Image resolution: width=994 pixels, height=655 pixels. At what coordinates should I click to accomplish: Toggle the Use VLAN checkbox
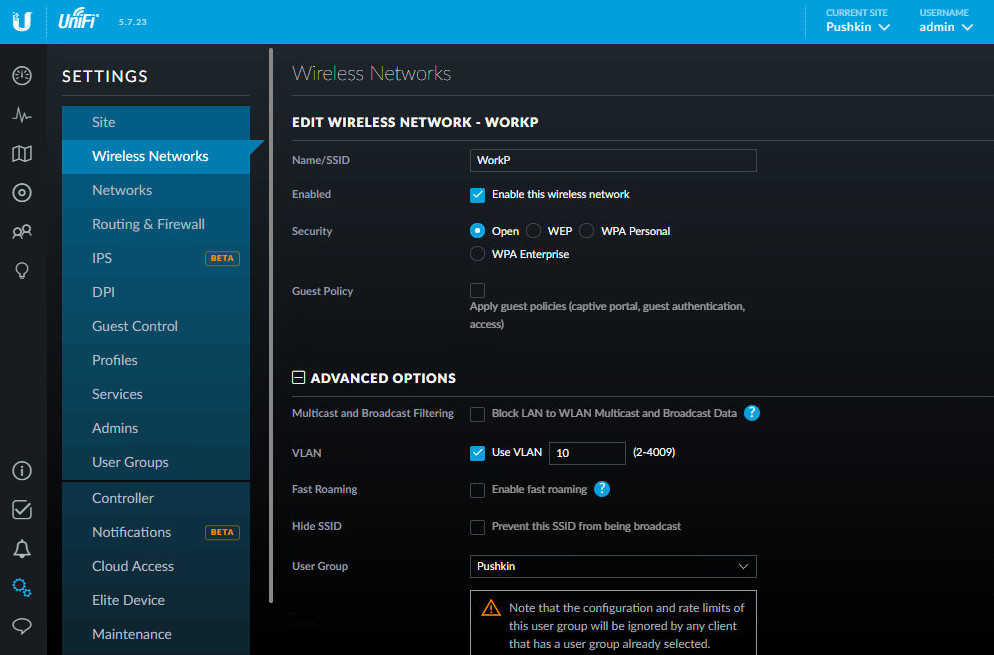pos(477,453)
